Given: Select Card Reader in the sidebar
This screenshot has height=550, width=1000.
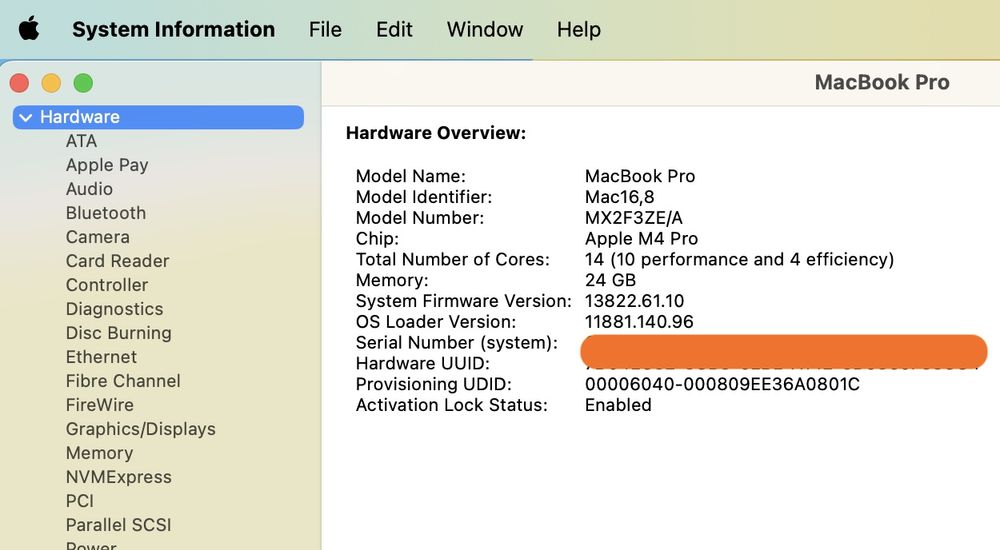Looking at the screenshot, I should point(117,261).
